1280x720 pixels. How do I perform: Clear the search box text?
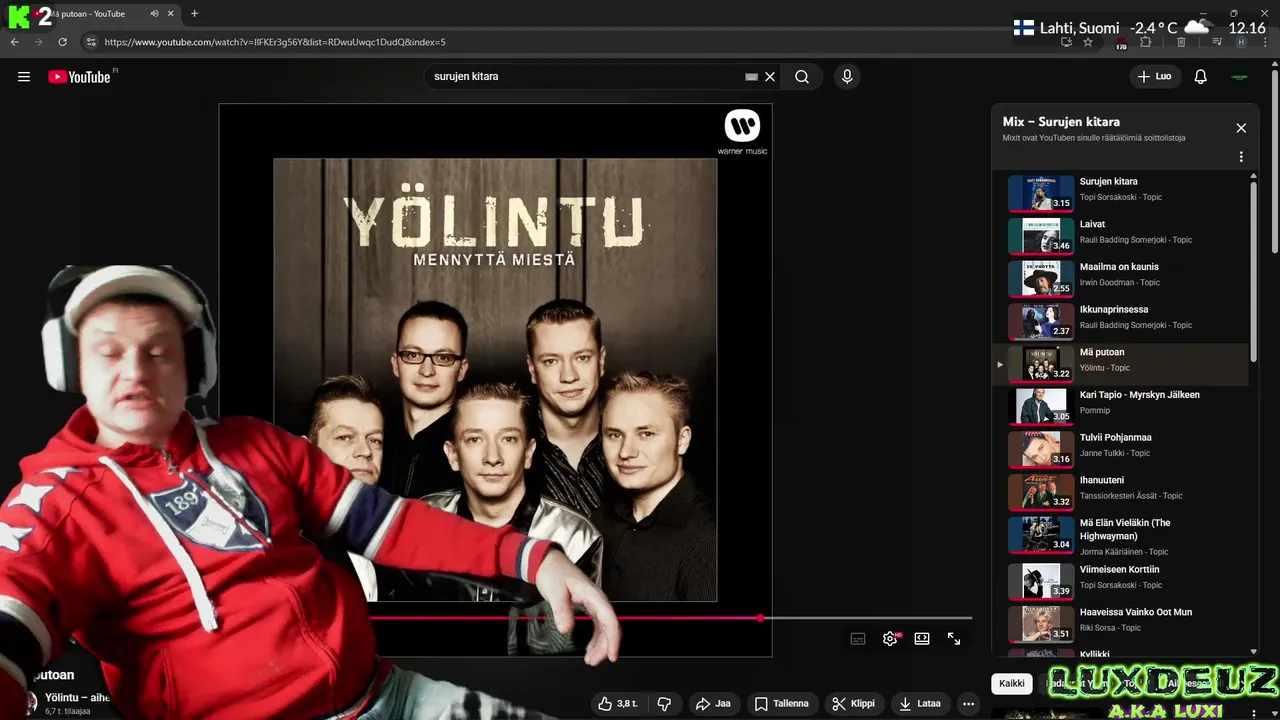coord(770,77)
